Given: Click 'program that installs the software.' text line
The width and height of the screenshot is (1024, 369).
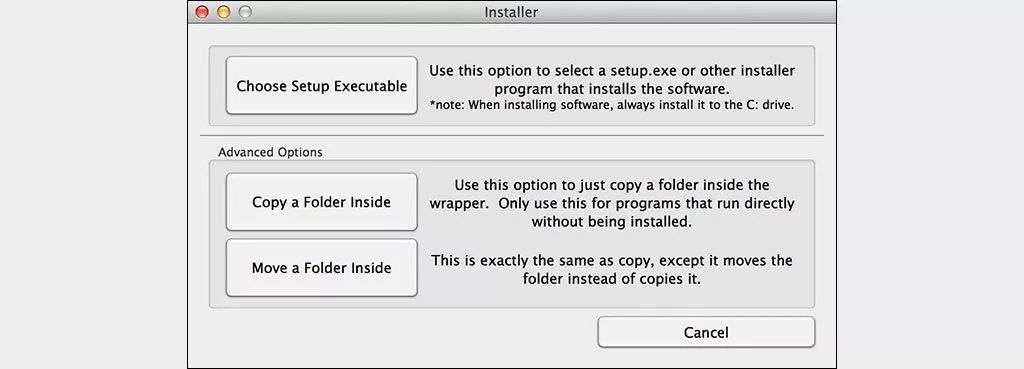Looking at the screenshot, I should coord(612,88).
